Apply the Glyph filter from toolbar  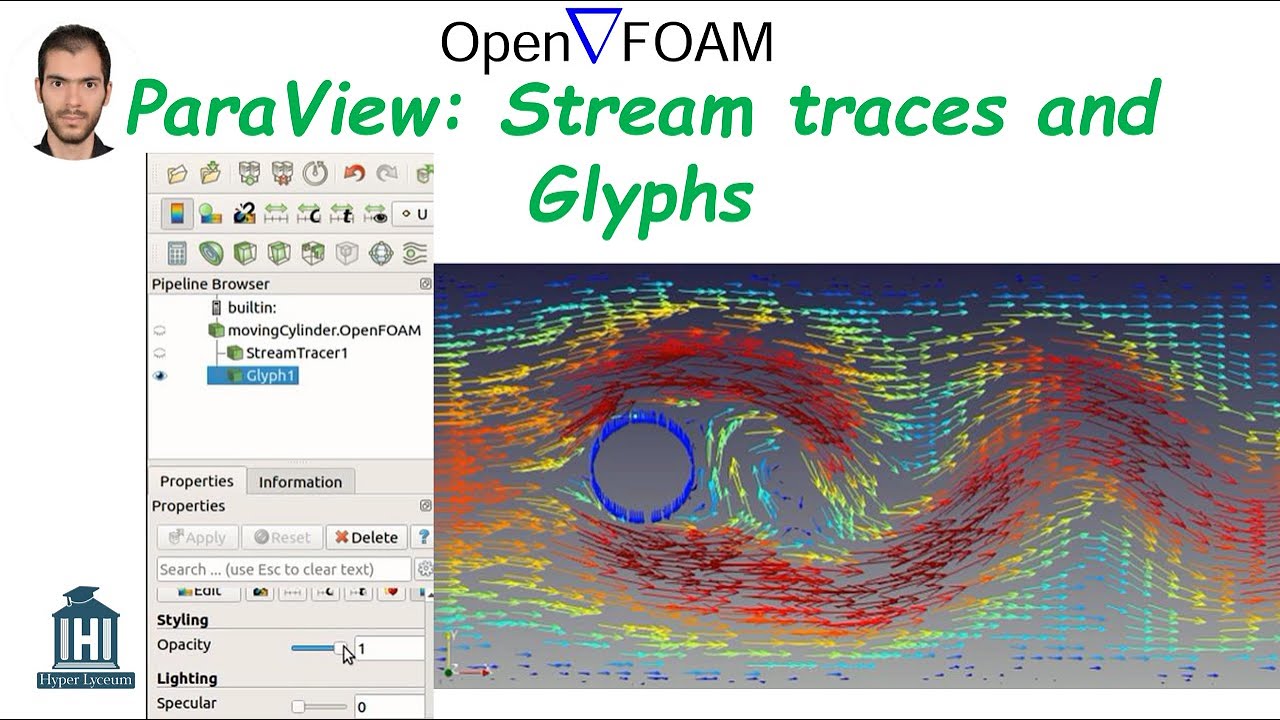pos(381,253)
